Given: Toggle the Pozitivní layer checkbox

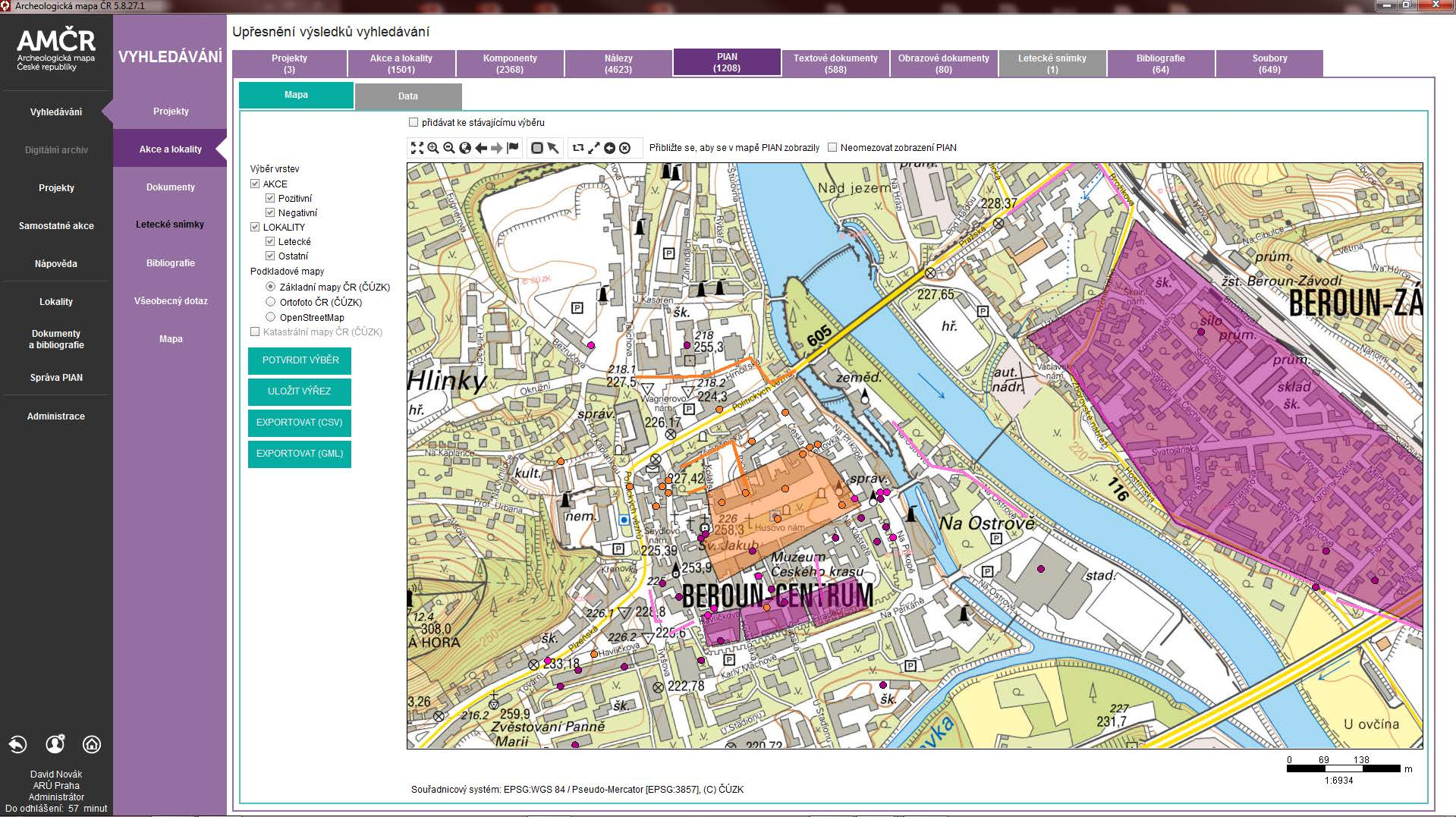Looking at the screenshot, I should pos(270,198).
